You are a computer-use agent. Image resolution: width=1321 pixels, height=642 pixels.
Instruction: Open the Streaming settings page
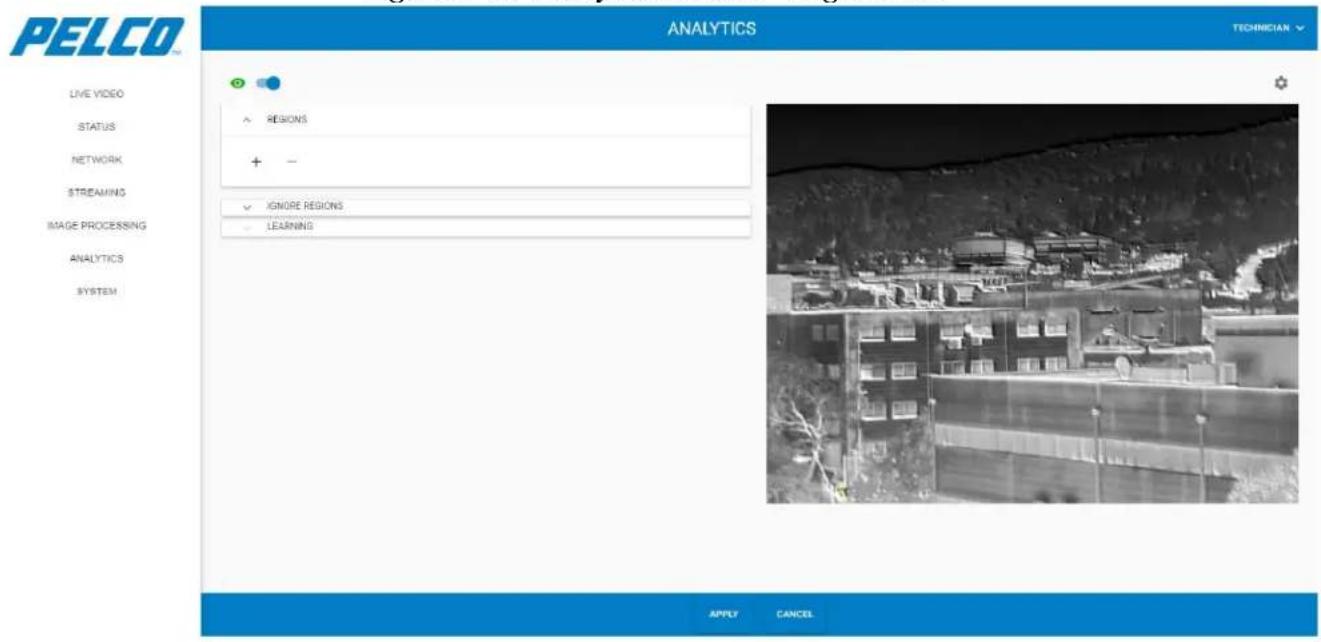[x=96, y=192]
